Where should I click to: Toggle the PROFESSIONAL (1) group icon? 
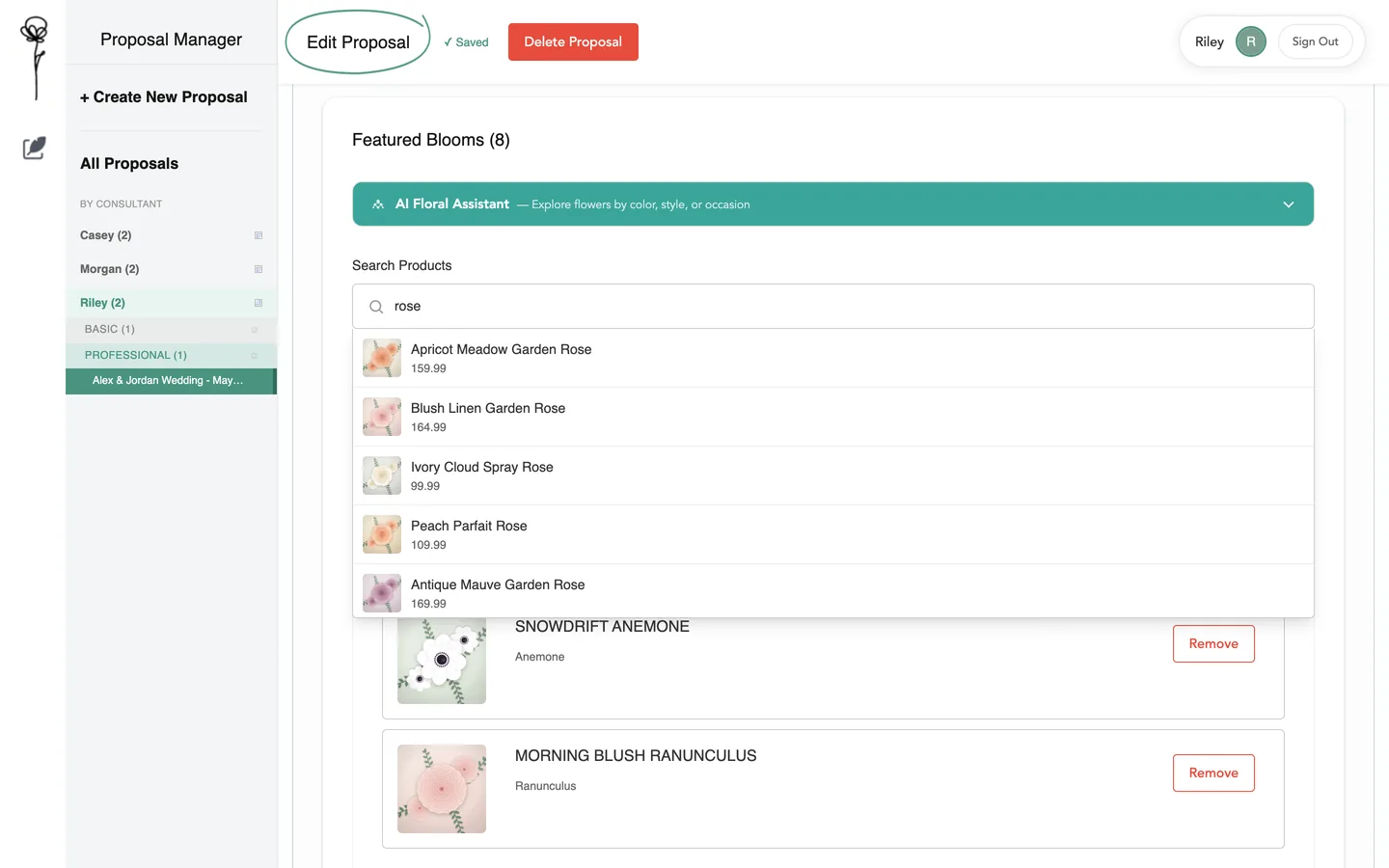click(255, 356)
